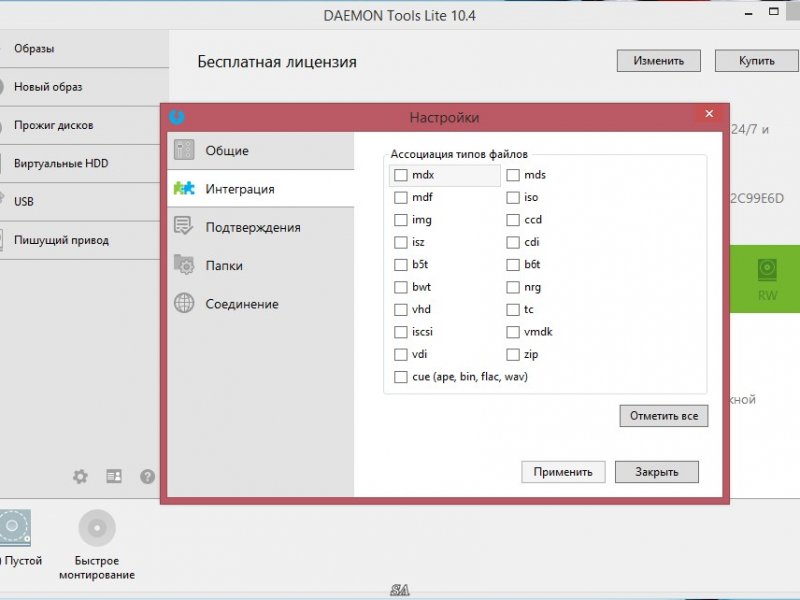
Task: Enable the vdi association
Action: (x=401, y=355)
